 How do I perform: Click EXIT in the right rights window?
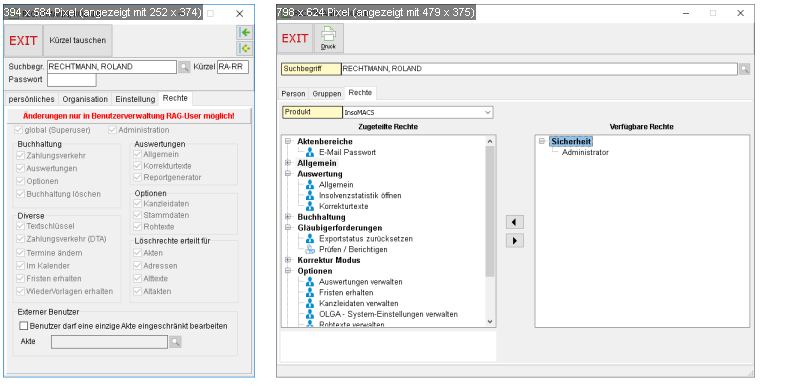click(x=295, y=38)
